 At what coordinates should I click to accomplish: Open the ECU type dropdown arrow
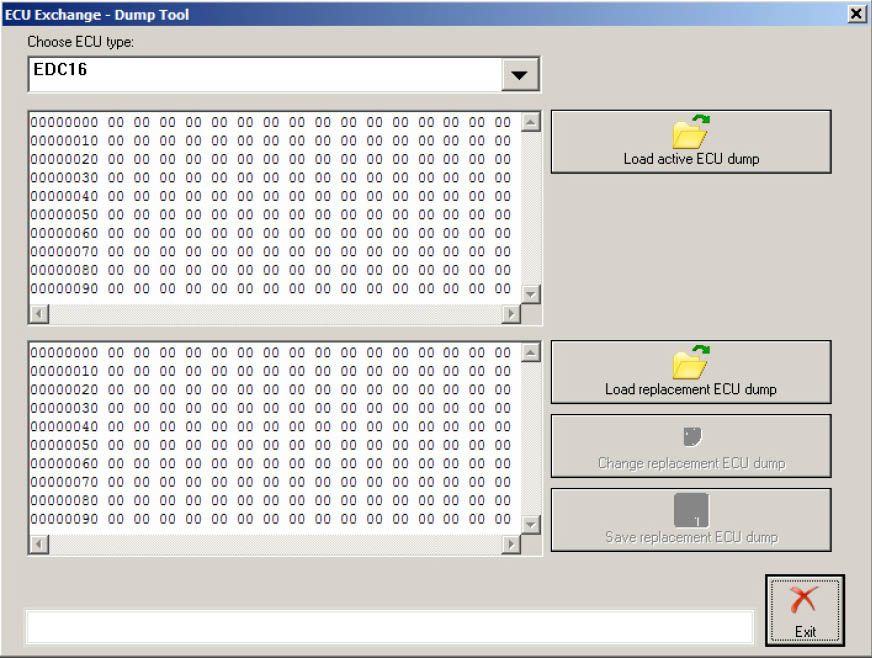click(519, 75)
